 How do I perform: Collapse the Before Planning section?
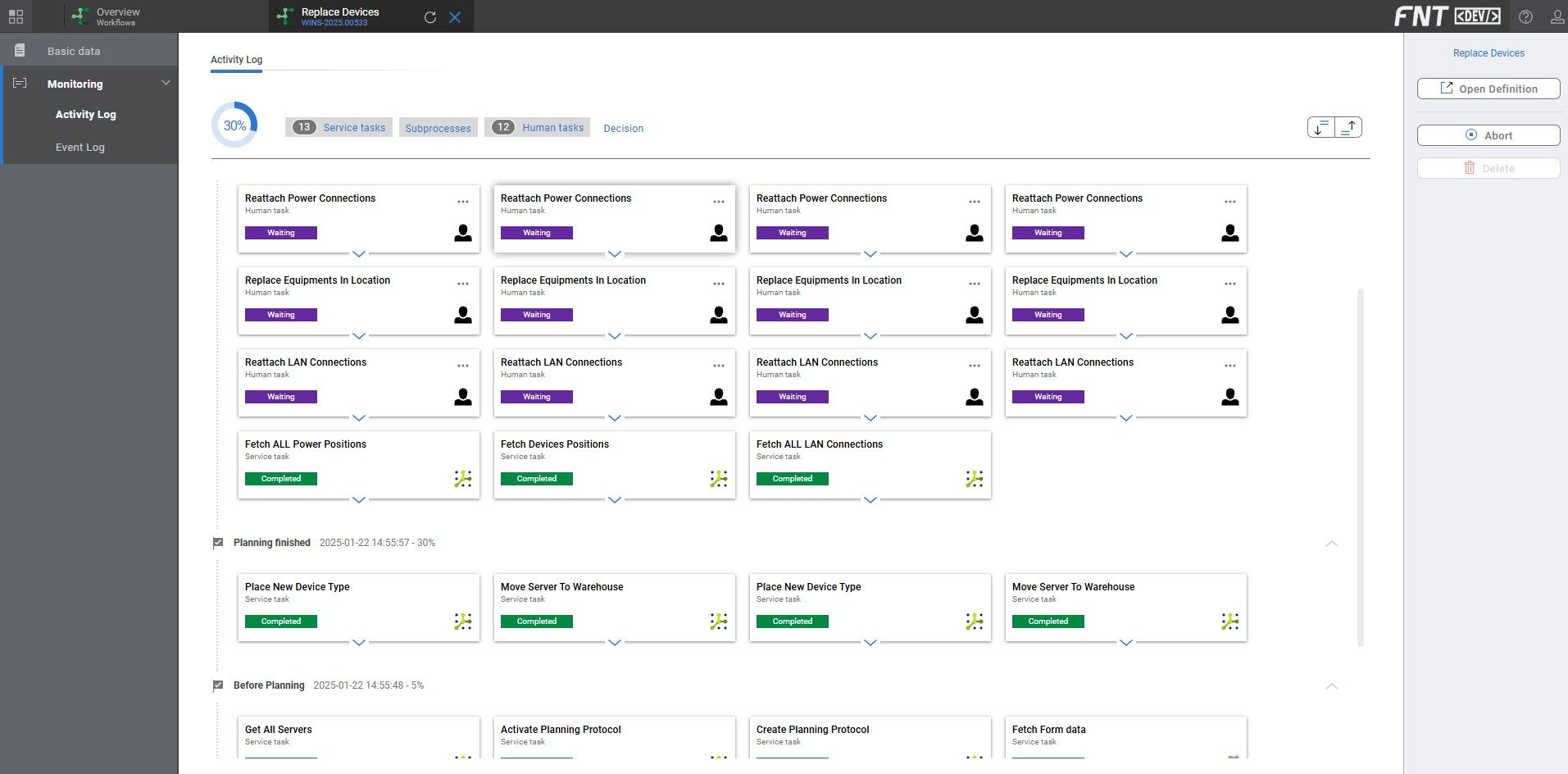pos(1331,686)
